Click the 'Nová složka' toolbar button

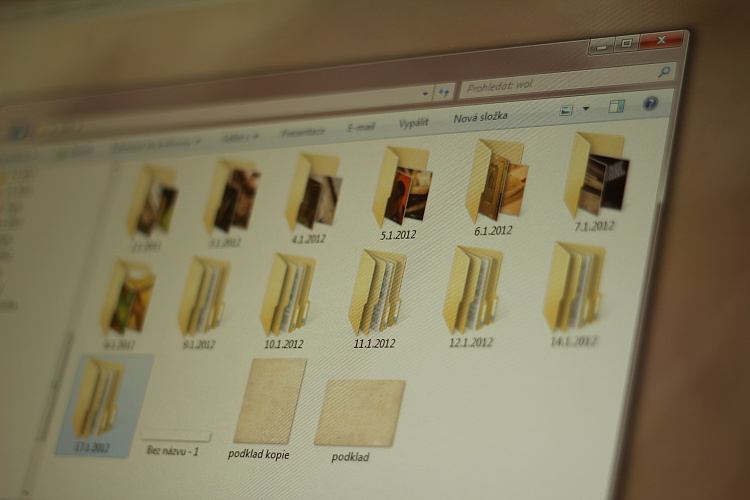[480, 117]
